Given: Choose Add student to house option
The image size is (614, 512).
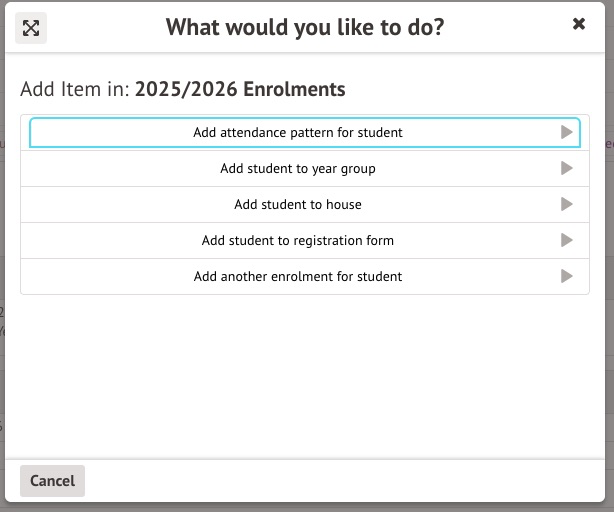Looking at the screenshot, I should click(298, 204).
